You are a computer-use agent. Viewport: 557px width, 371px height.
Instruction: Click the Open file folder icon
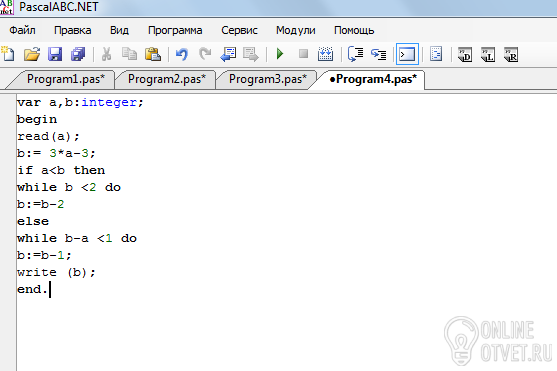coord(32,54)
